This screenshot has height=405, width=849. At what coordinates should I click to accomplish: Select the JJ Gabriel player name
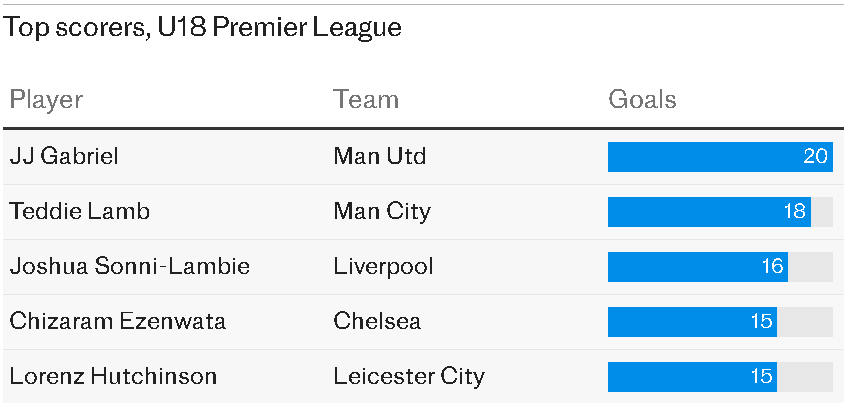[x=64, y=156]
